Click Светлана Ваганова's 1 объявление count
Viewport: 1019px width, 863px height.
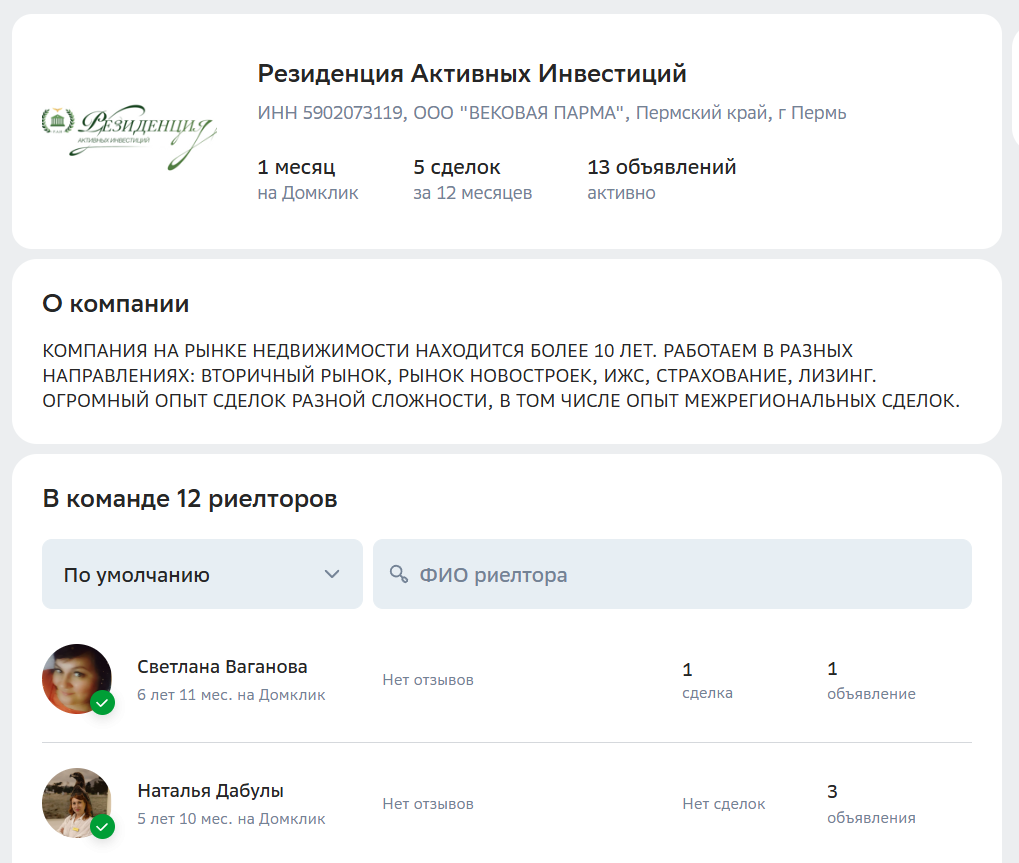pos(870,680)
